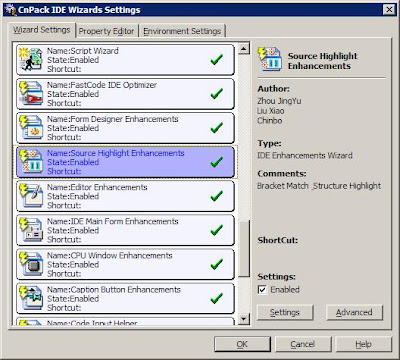Select Name:Editor Enhancements row text

click(x=97, y=187)
